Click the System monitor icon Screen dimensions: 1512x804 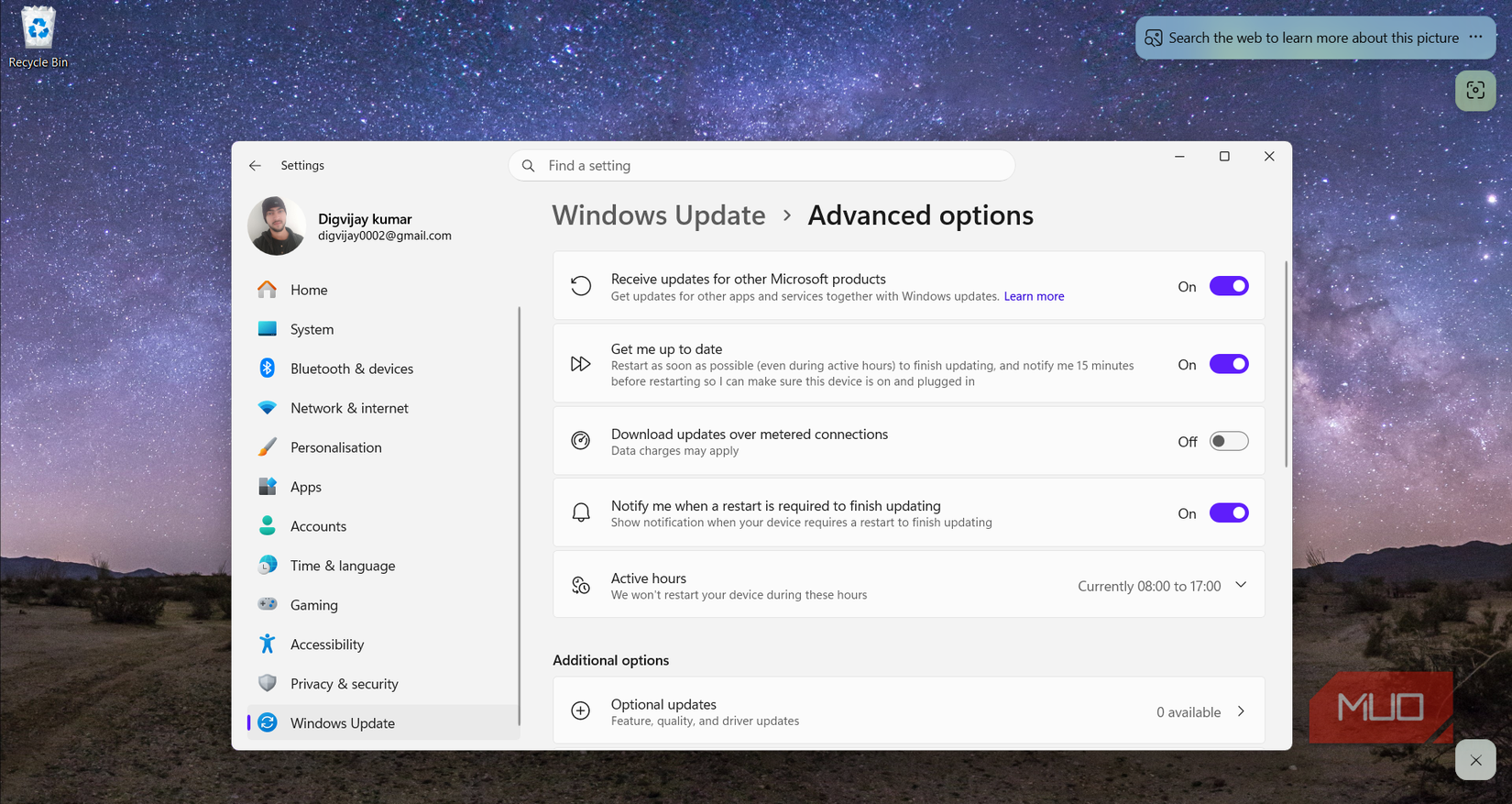click(x=267, y=329)
